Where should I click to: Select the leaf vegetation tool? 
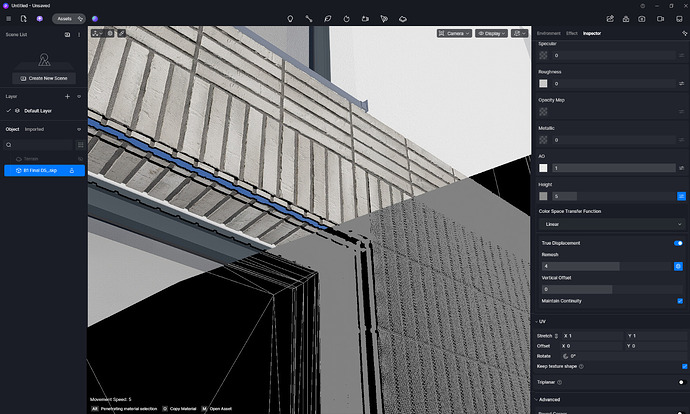(x=328, y=19)
